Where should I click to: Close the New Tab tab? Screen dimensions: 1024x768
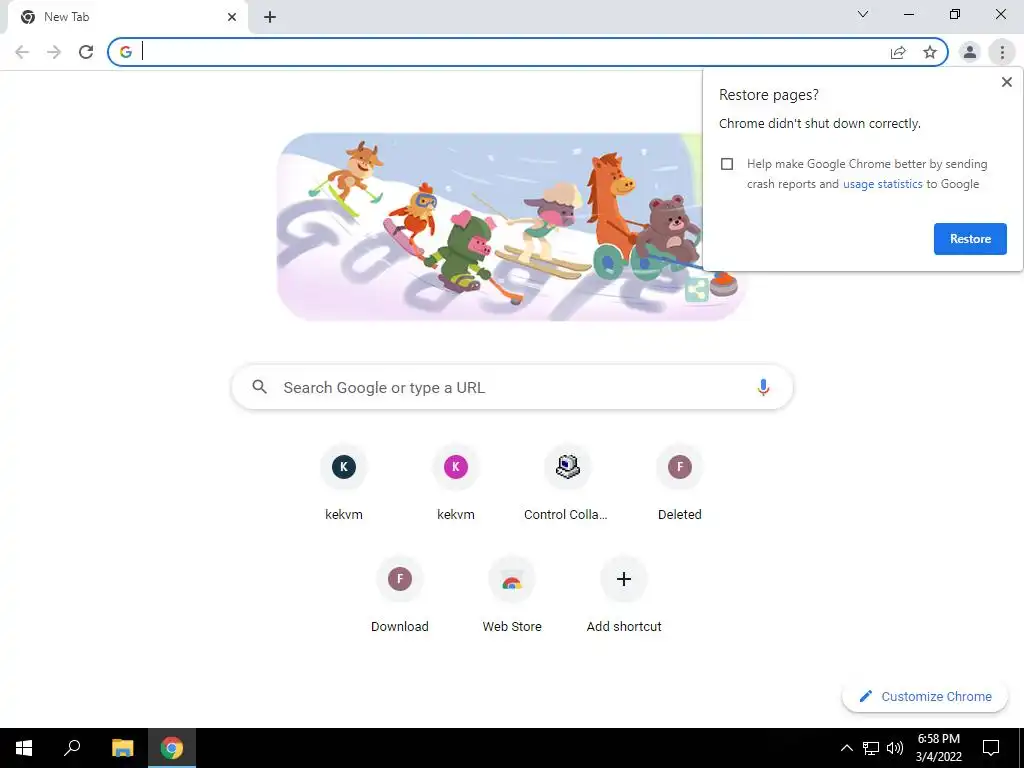coord(232,17)
